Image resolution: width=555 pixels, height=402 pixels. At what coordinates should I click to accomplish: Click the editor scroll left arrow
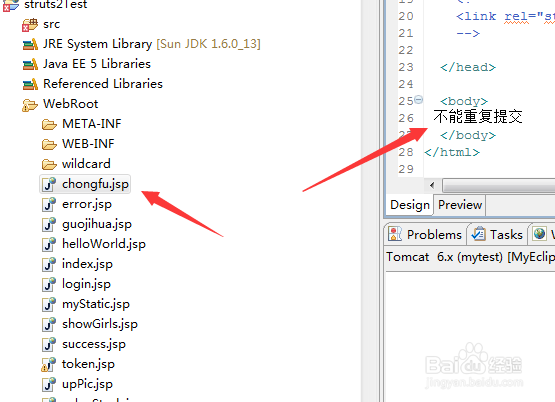[x=432, y=185]
